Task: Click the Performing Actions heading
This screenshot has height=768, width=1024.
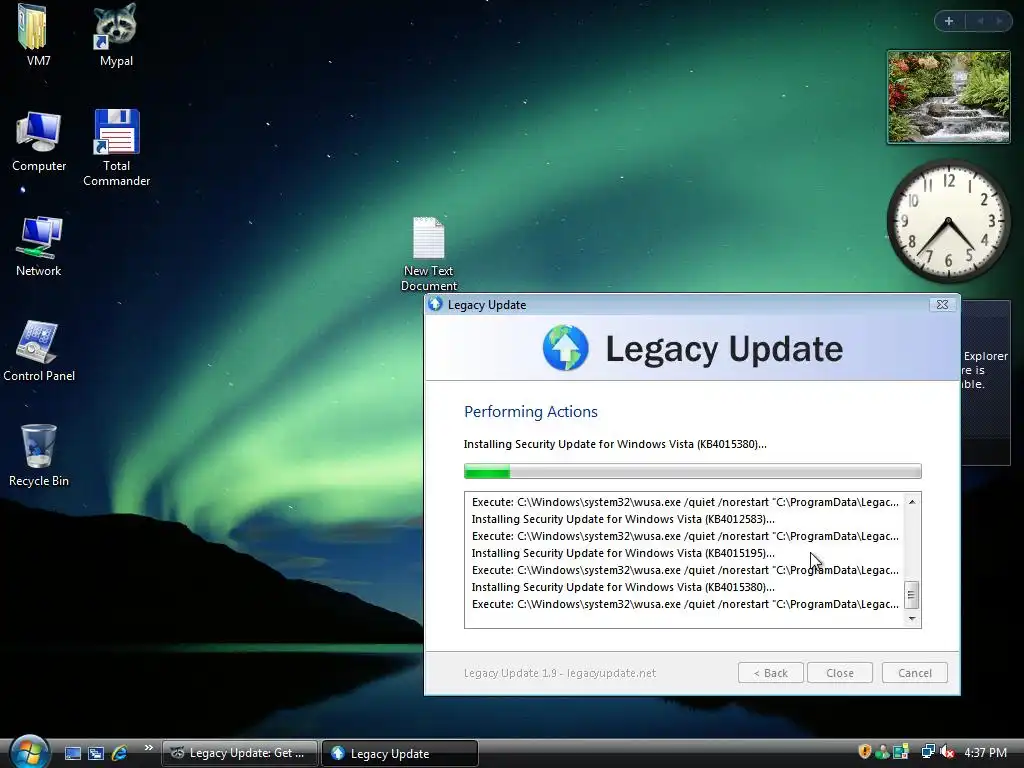Action: (530, 411)
